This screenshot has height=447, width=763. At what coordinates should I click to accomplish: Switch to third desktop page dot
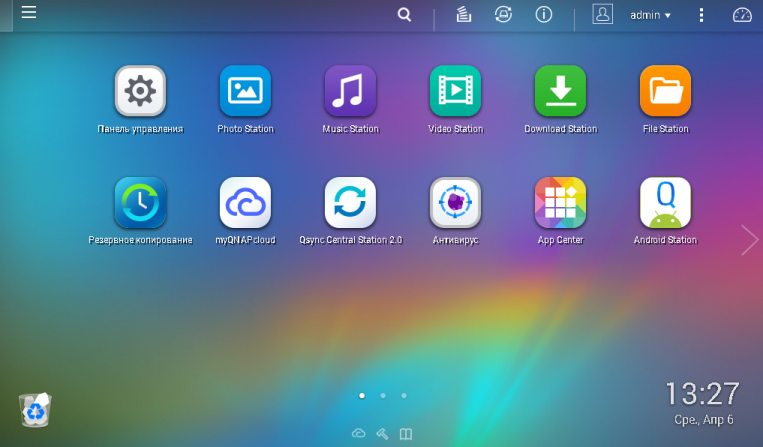(x=404, y=395)
